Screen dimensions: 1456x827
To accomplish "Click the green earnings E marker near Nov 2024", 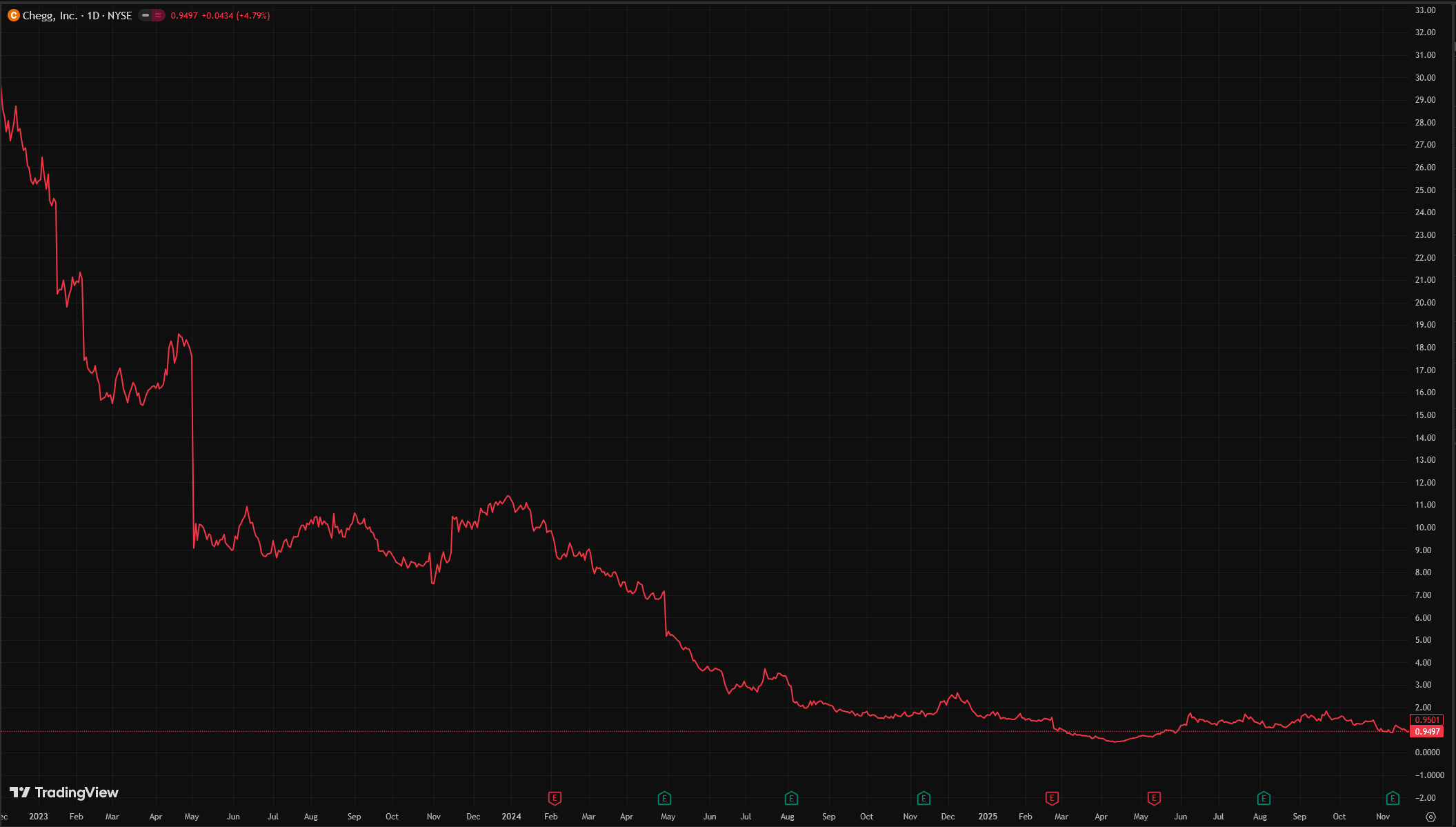I will click(x=923, y=797).
